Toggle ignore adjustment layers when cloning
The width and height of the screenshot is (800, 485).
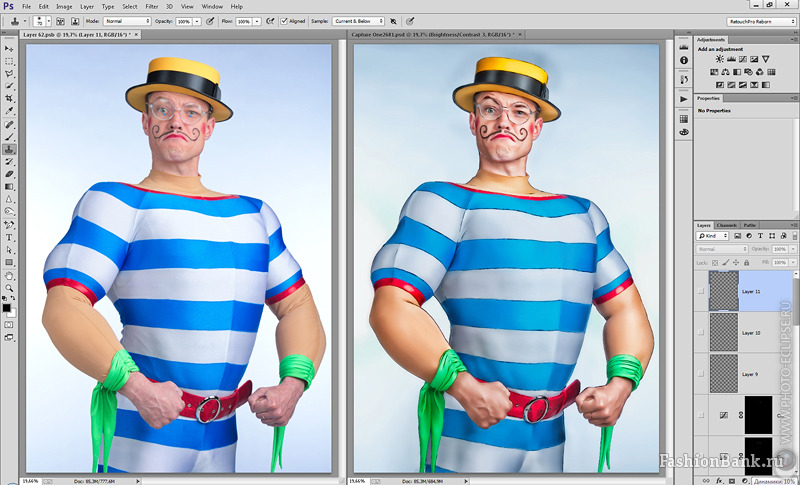[393, 21]
